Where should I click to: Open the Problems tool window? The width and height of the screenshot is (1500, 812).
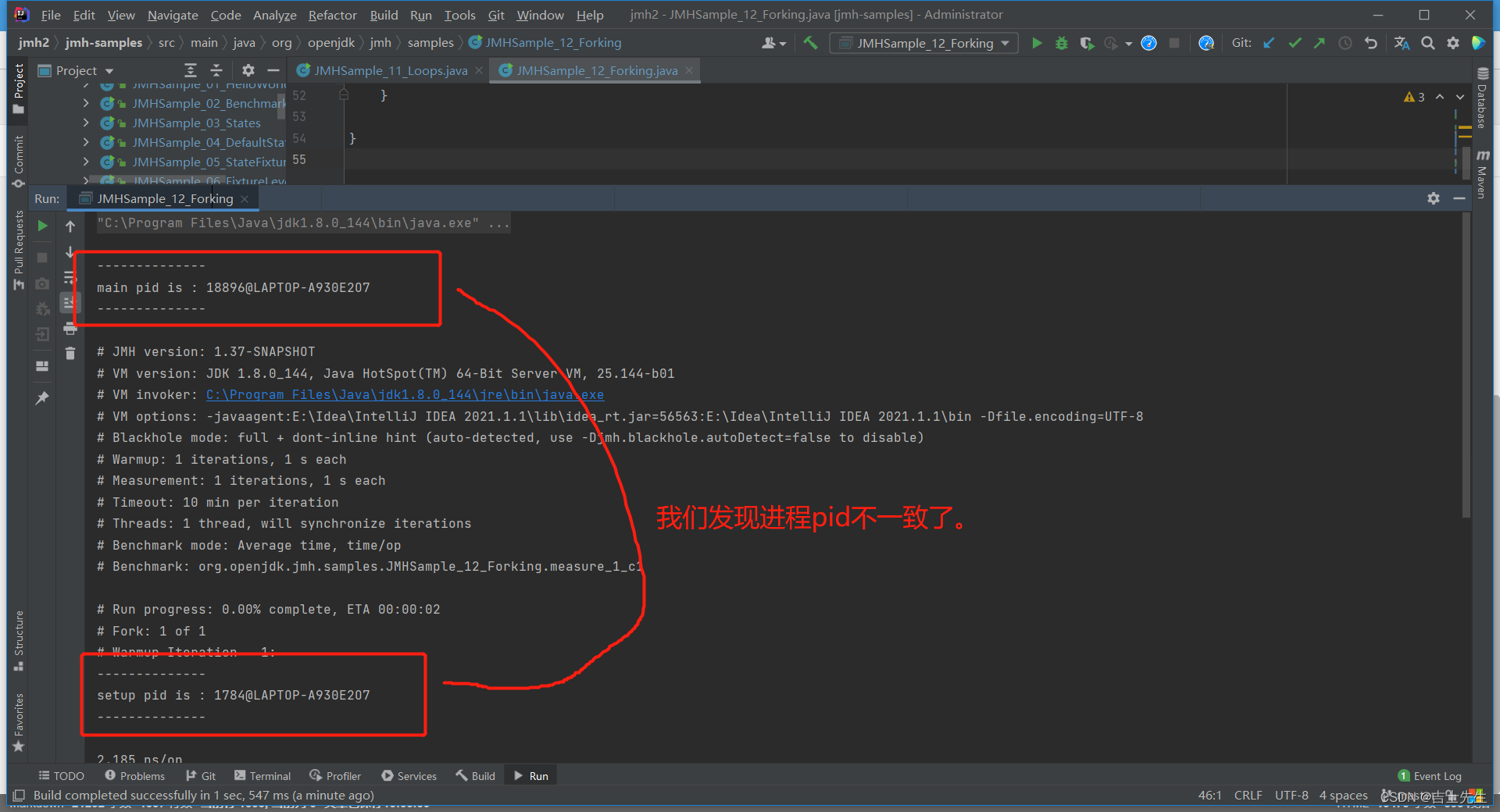(x=134, y=776)
